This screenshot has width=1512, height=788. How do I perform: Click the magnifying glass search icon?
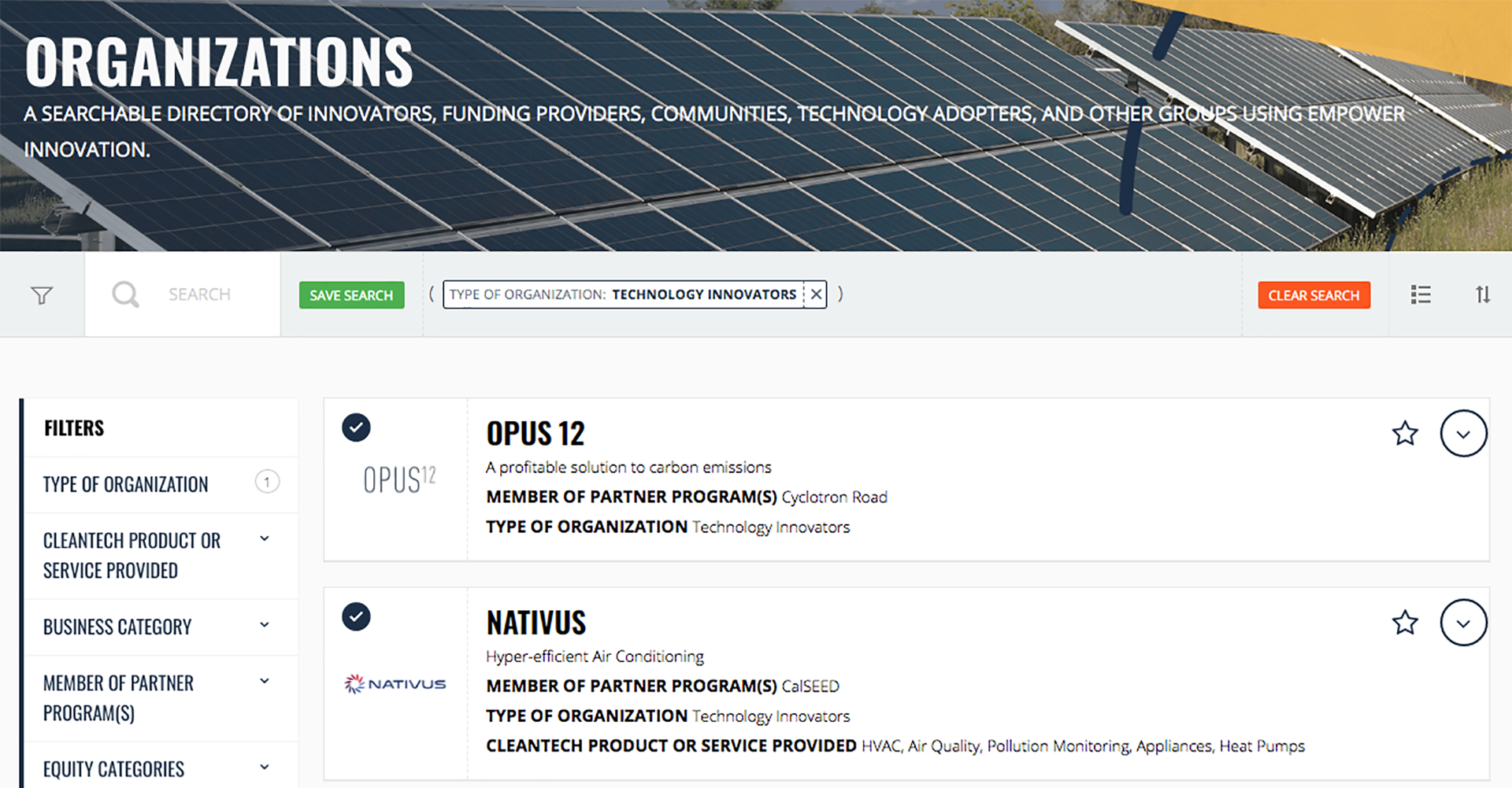tap(125, 294)
